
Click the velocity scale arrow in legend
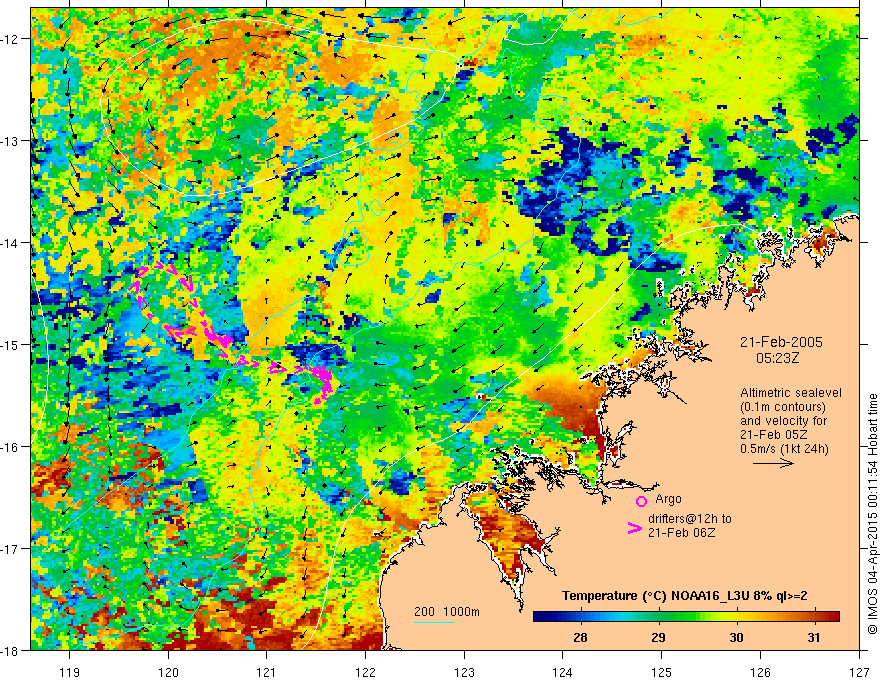tap(773, 463)
